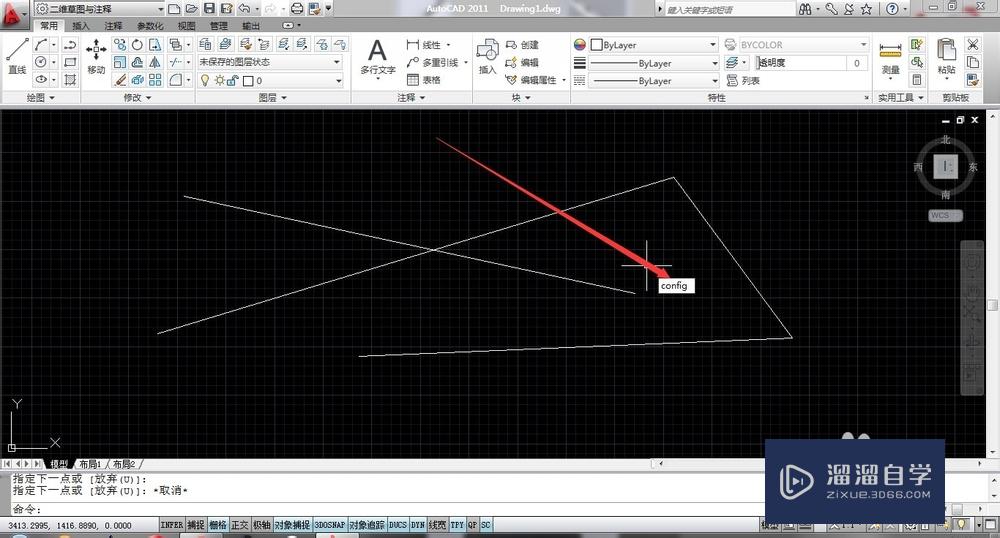1000x538 pixels.
Task: Switch to the 输出 ribbon tab
Action: [x=251, y=25]
